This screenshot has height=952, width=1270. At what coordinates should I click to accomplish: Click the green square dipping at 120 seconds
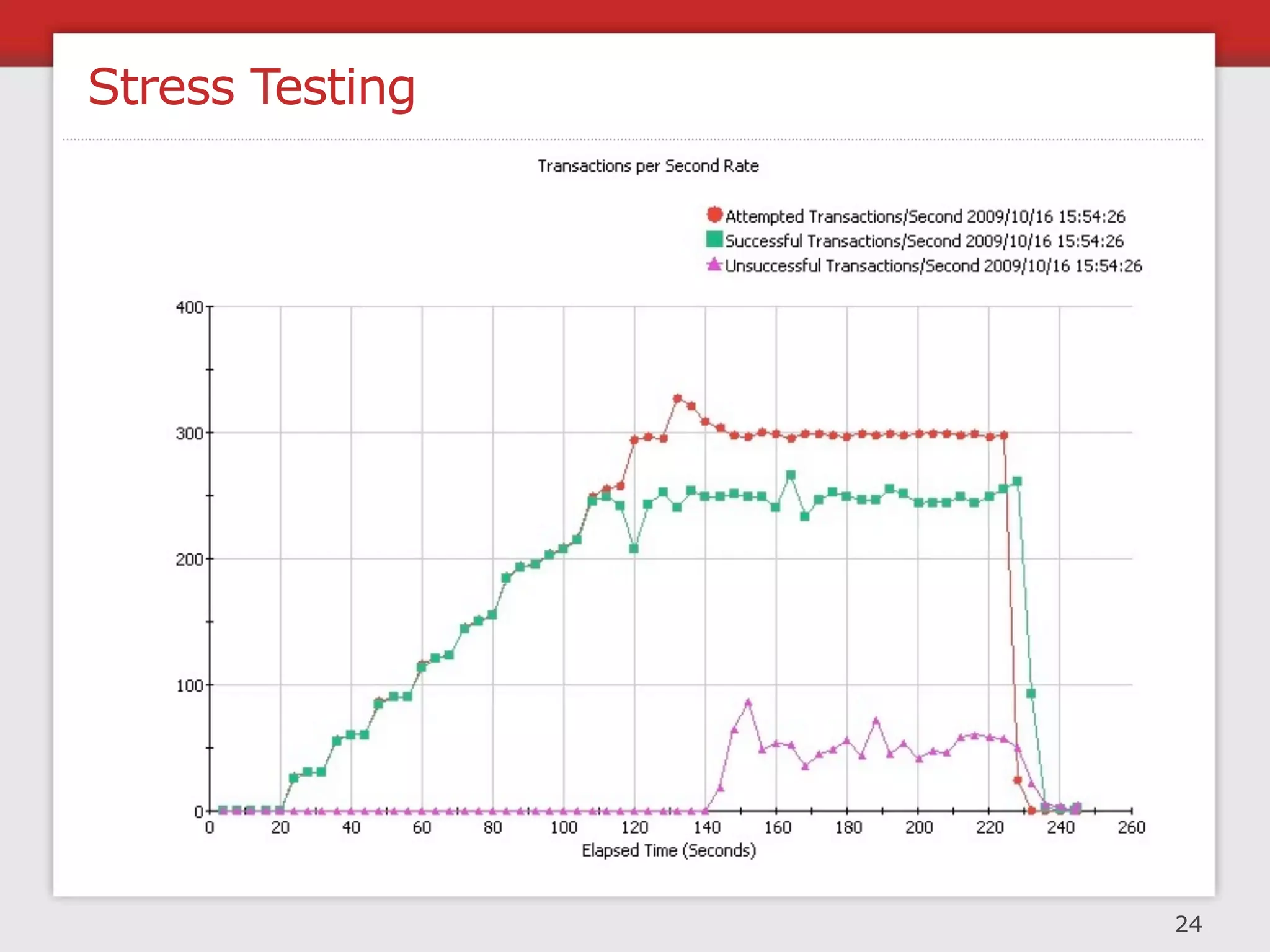(634, 549)
